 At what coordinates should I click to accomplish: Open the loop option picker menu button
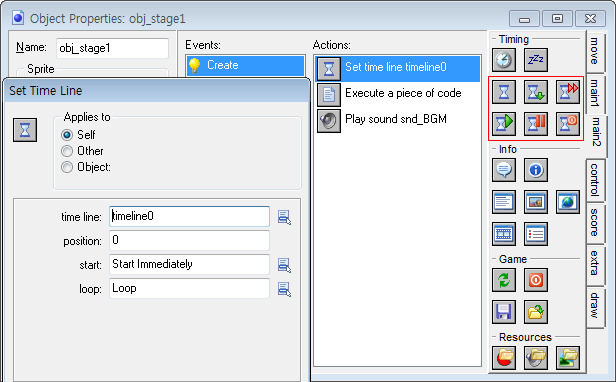pyautogui.click(x=284, y=289)
